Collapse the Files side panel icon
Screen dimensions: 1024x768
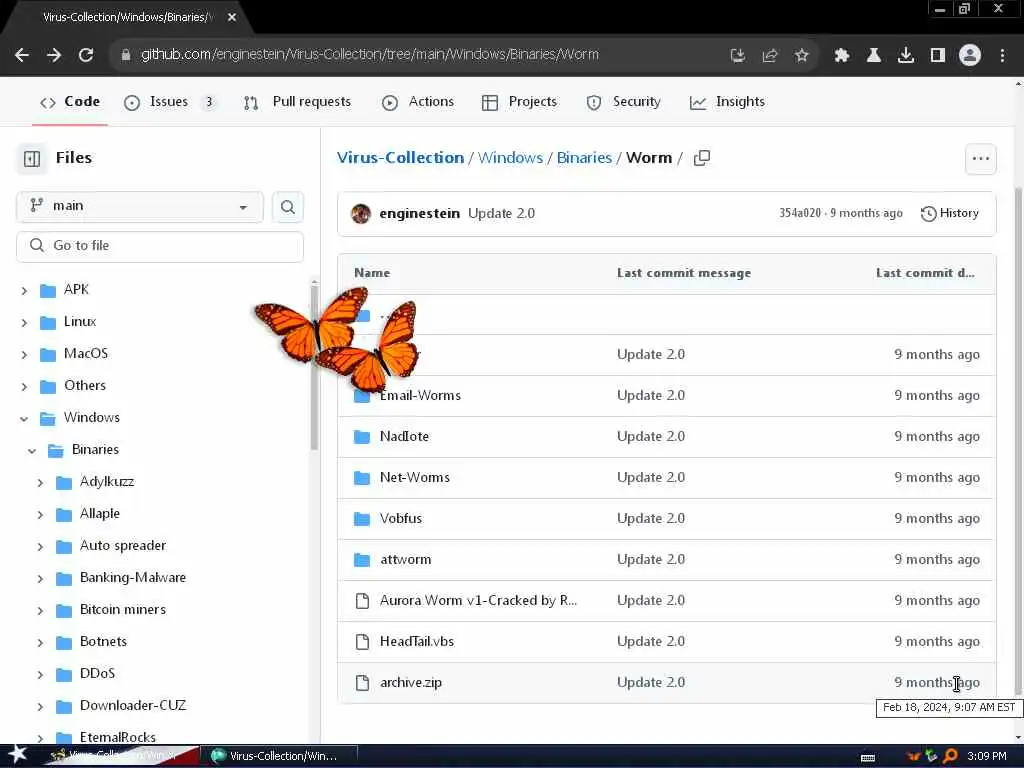(x=31, y=158)
